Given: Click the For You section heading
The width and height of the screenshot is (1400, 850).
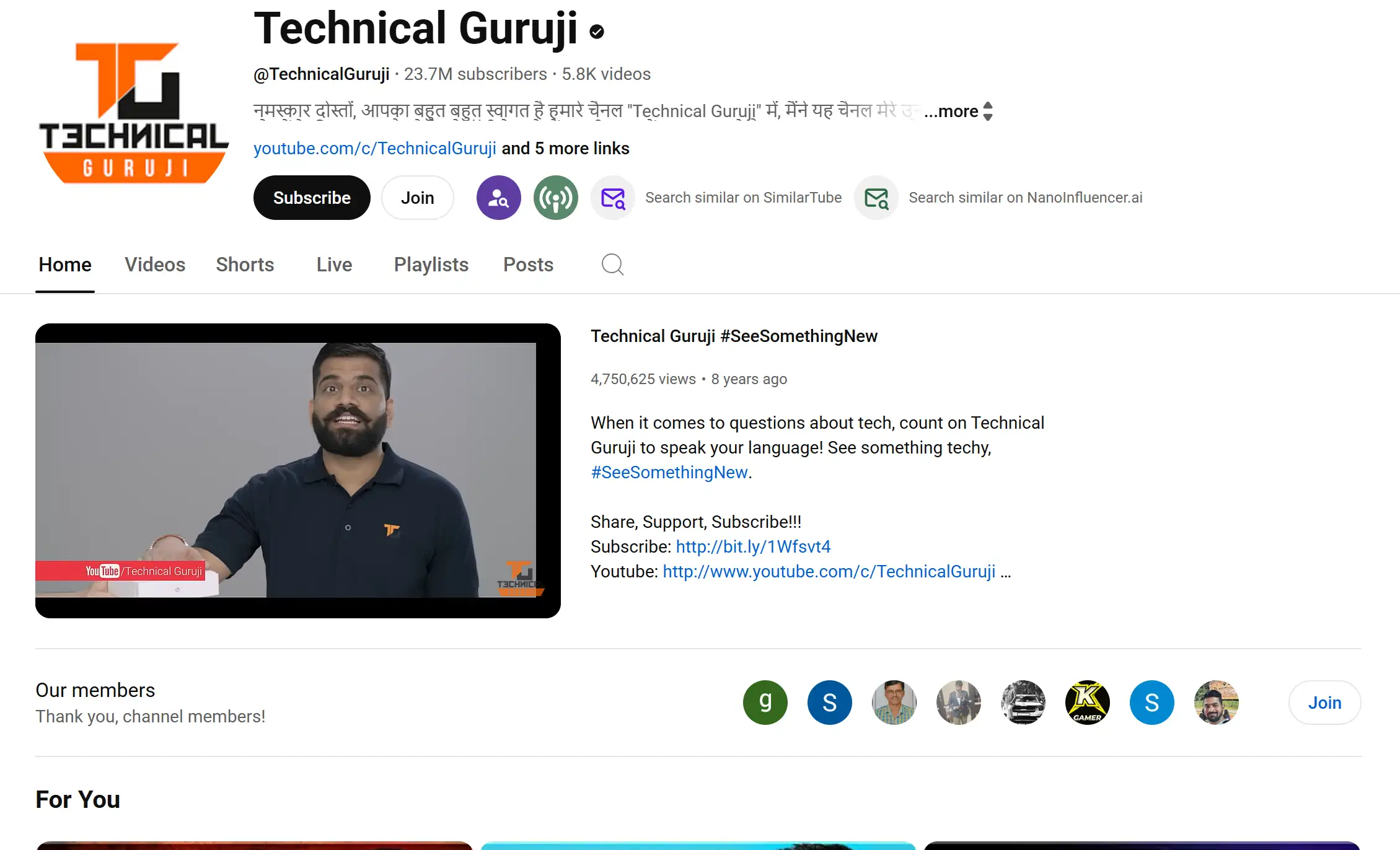Looking at the screenshot, I should coord(77,800).
